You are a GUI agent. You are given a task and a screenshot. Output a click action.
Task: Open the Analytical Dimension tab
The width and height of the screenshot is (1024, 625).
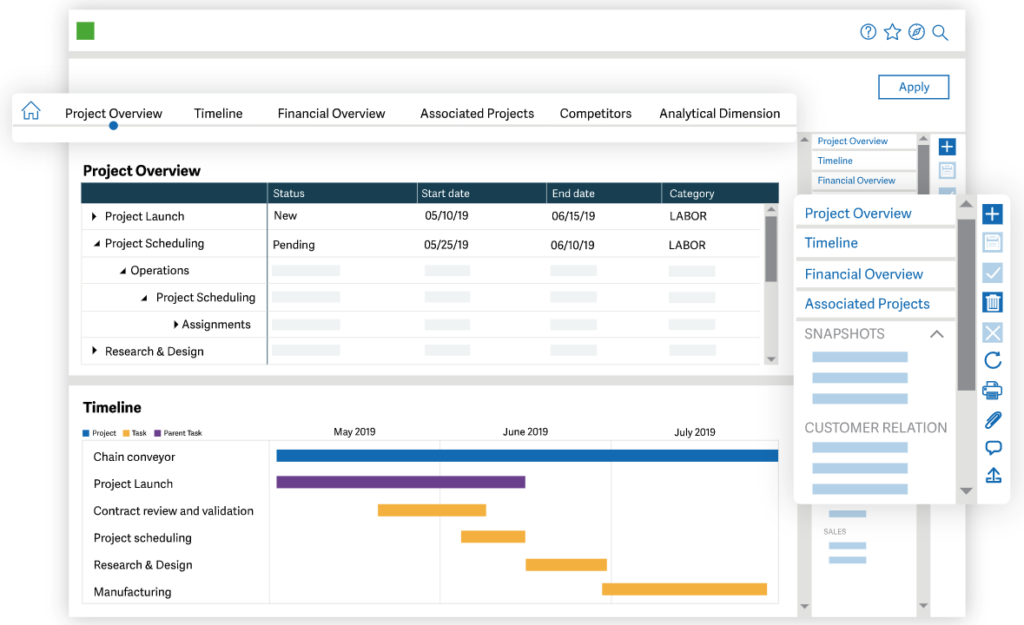pyautogui.click(x=720, y=113)
